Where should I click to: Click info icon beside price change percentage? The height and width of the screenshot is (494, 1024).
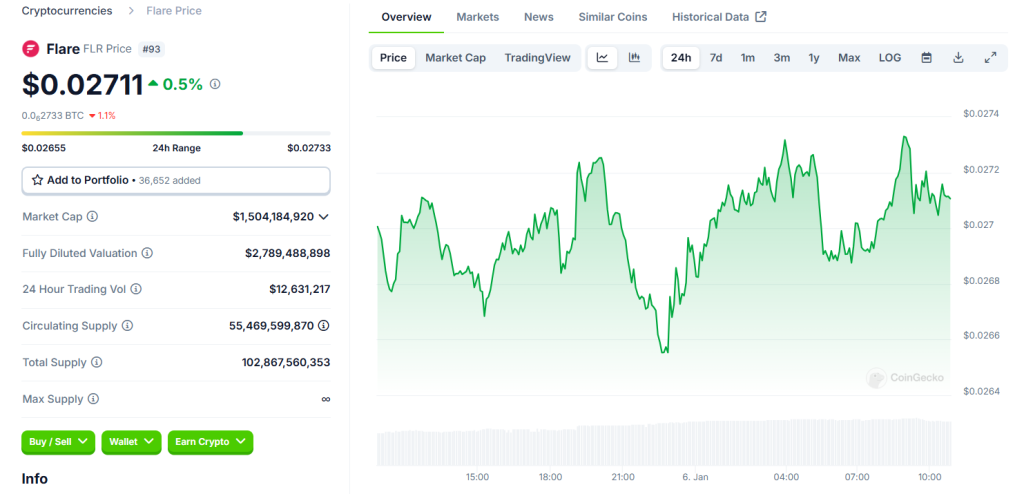click(215, 85)
